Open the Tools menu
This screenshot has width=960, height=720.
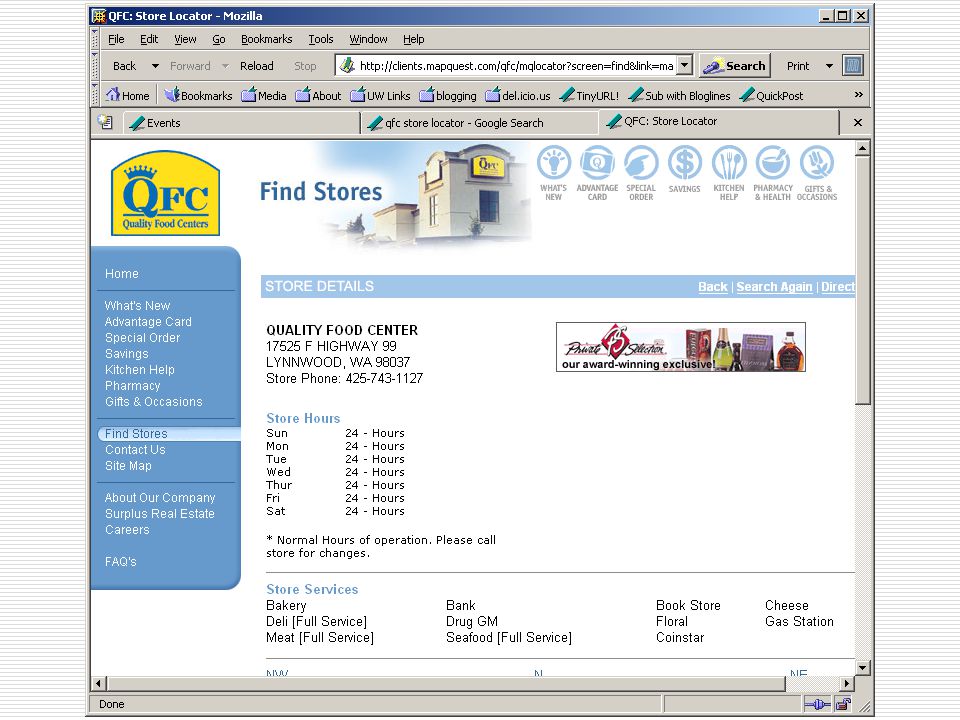320,39
